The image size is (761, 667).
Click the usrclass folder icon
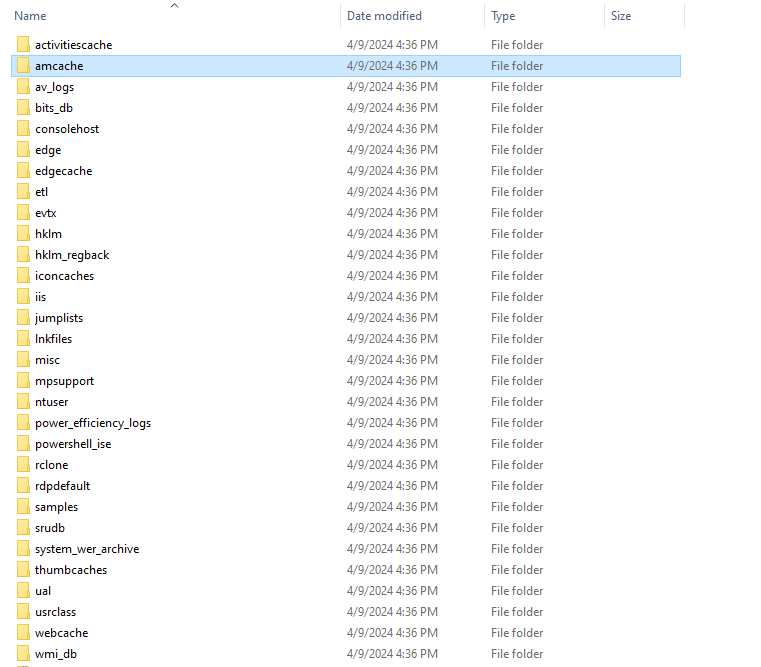coord(23,612)
